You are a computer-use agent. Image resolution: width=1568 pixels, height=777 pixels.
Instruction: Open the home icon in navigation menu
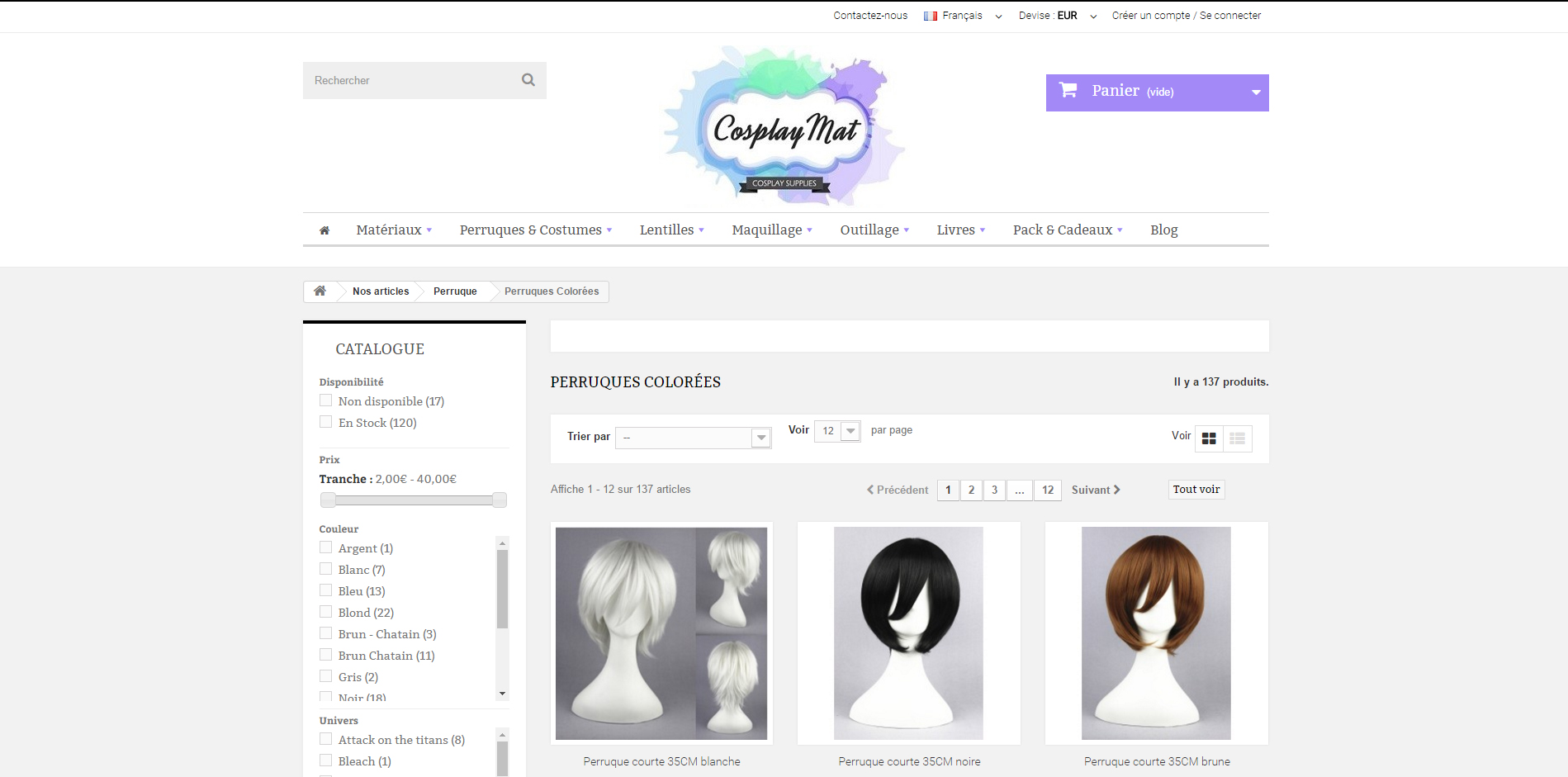point(324,230)
